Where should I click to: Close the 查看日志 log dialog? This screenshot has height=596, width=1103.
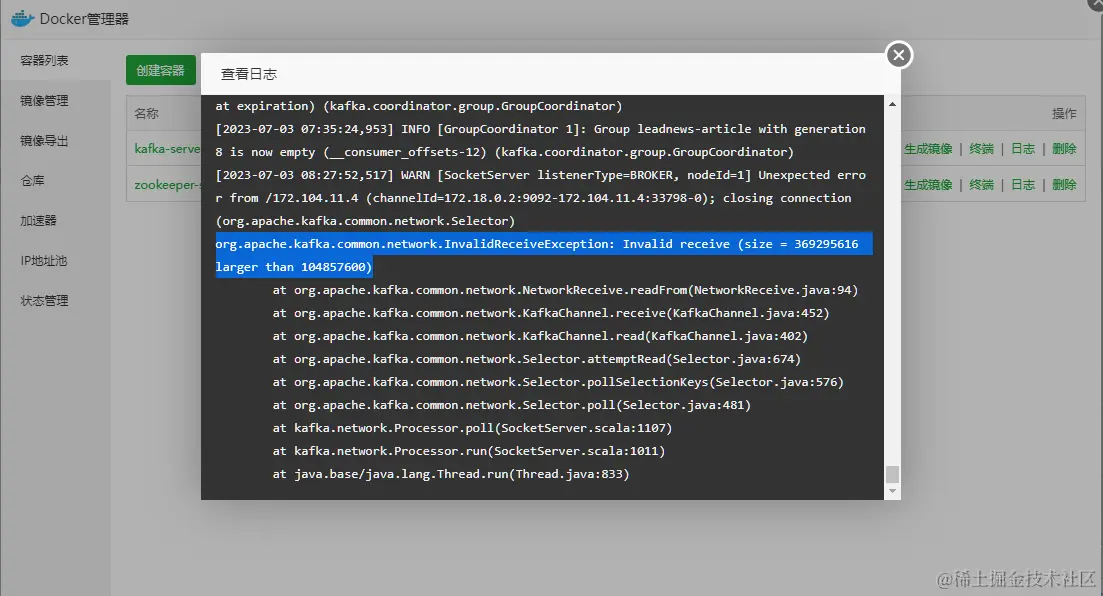pos(898,55)
